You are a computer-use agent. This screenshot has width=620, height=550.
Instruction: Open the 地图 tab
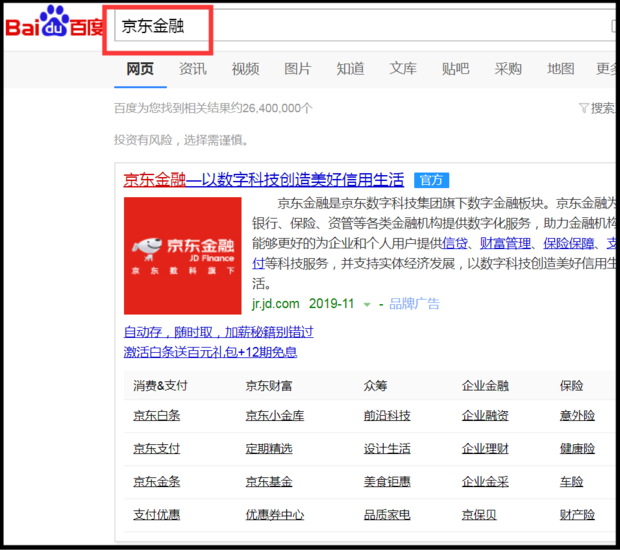[x=561, y=69]
